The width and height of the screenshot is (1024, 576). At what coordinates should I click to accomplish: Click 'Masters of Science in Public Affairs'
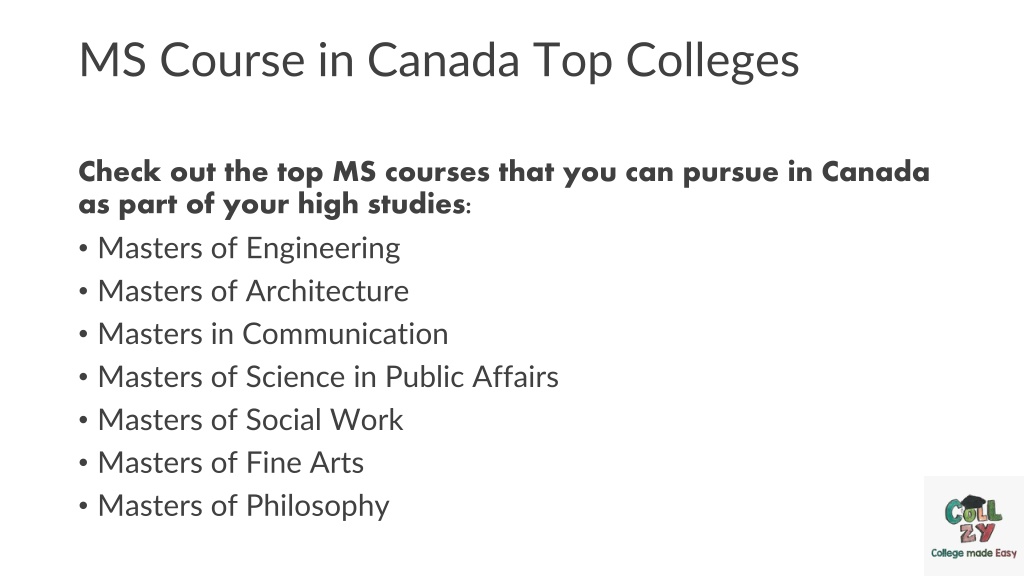point(328,377)
